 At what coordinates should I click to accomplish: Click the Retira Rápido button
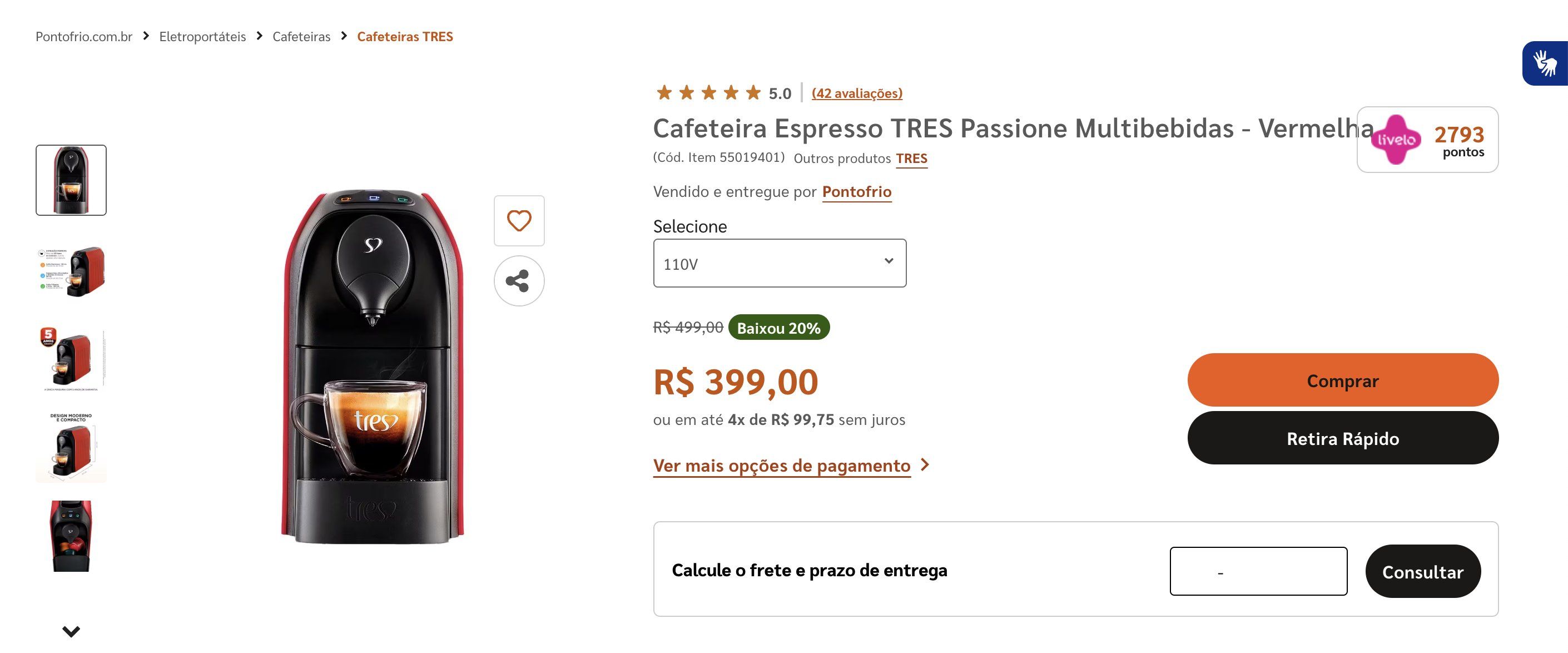1342,438
